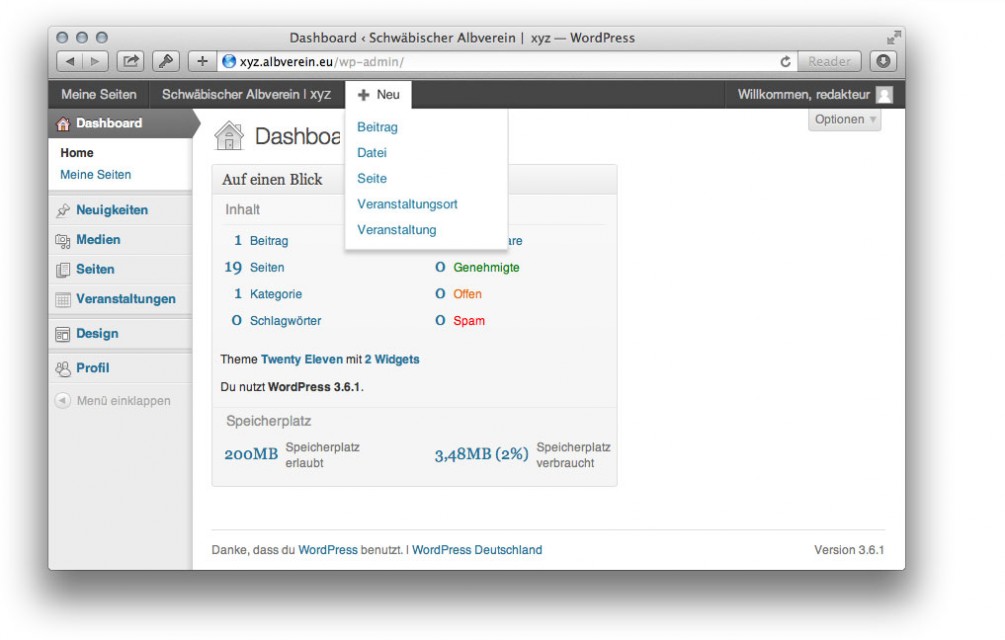Click the users icon beside Profil
Viewport: 1005px width, 640px height.
point(63,368)
